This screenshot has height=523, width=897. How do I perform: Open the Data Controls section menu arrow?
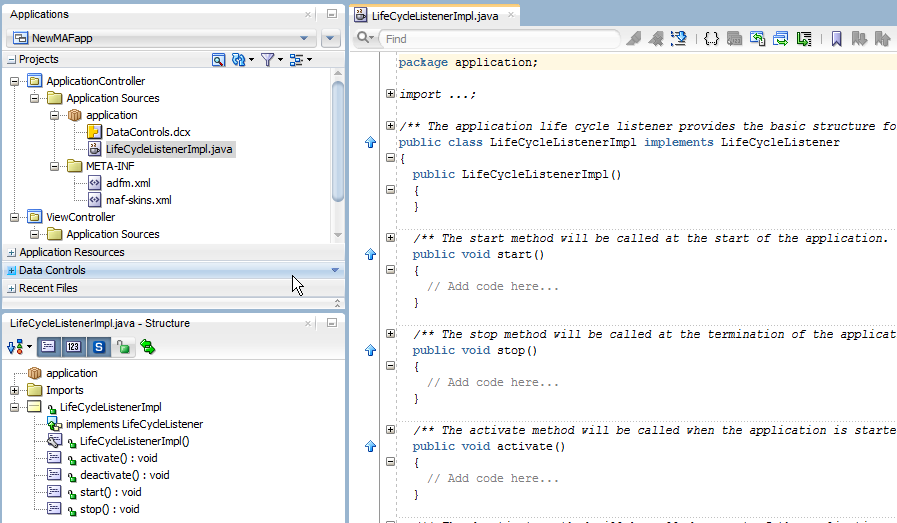coord(335,270)
